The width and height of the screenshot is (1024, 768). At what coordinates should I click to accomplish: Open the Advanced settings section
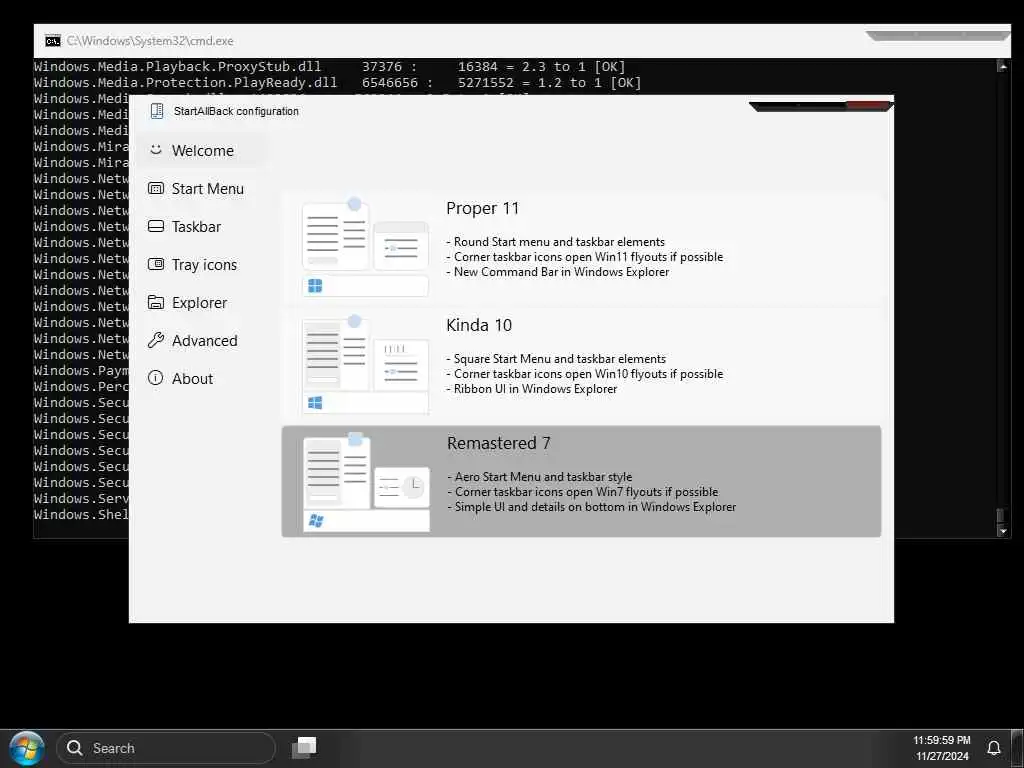[x=201, y=340]
